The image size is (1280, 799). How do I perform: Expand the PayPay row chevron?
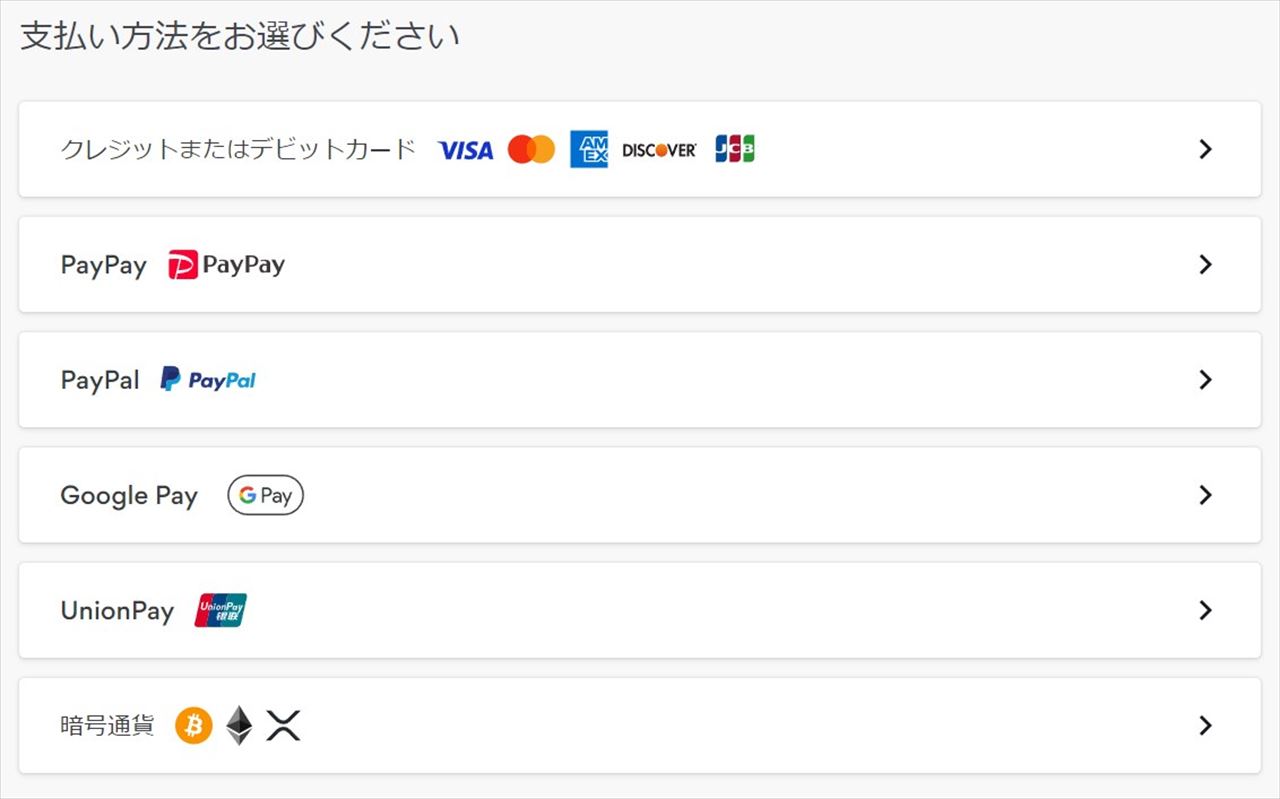coord(1205,264)
